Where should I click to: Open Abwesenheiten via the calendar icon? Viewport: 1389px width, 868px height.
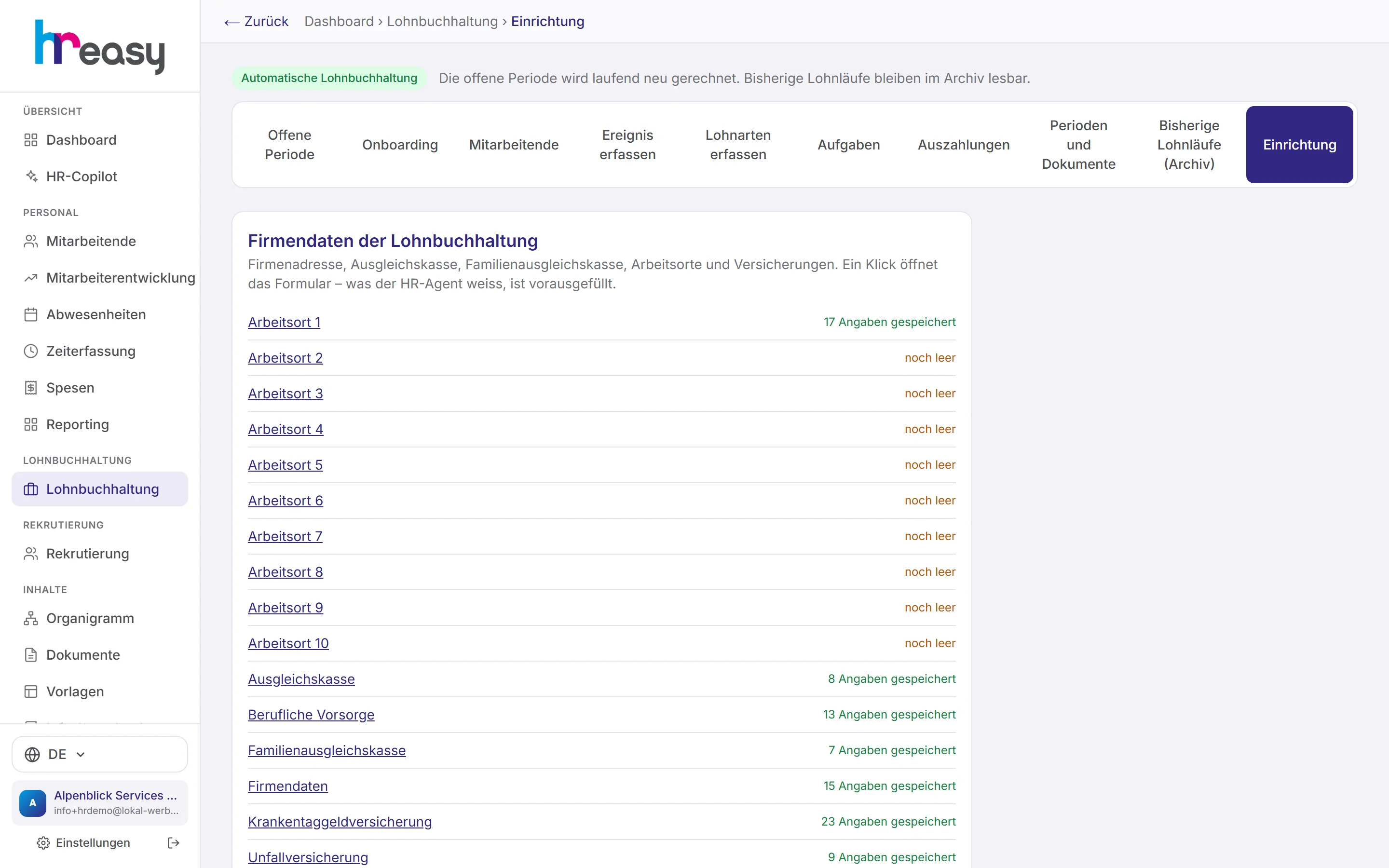31,314
